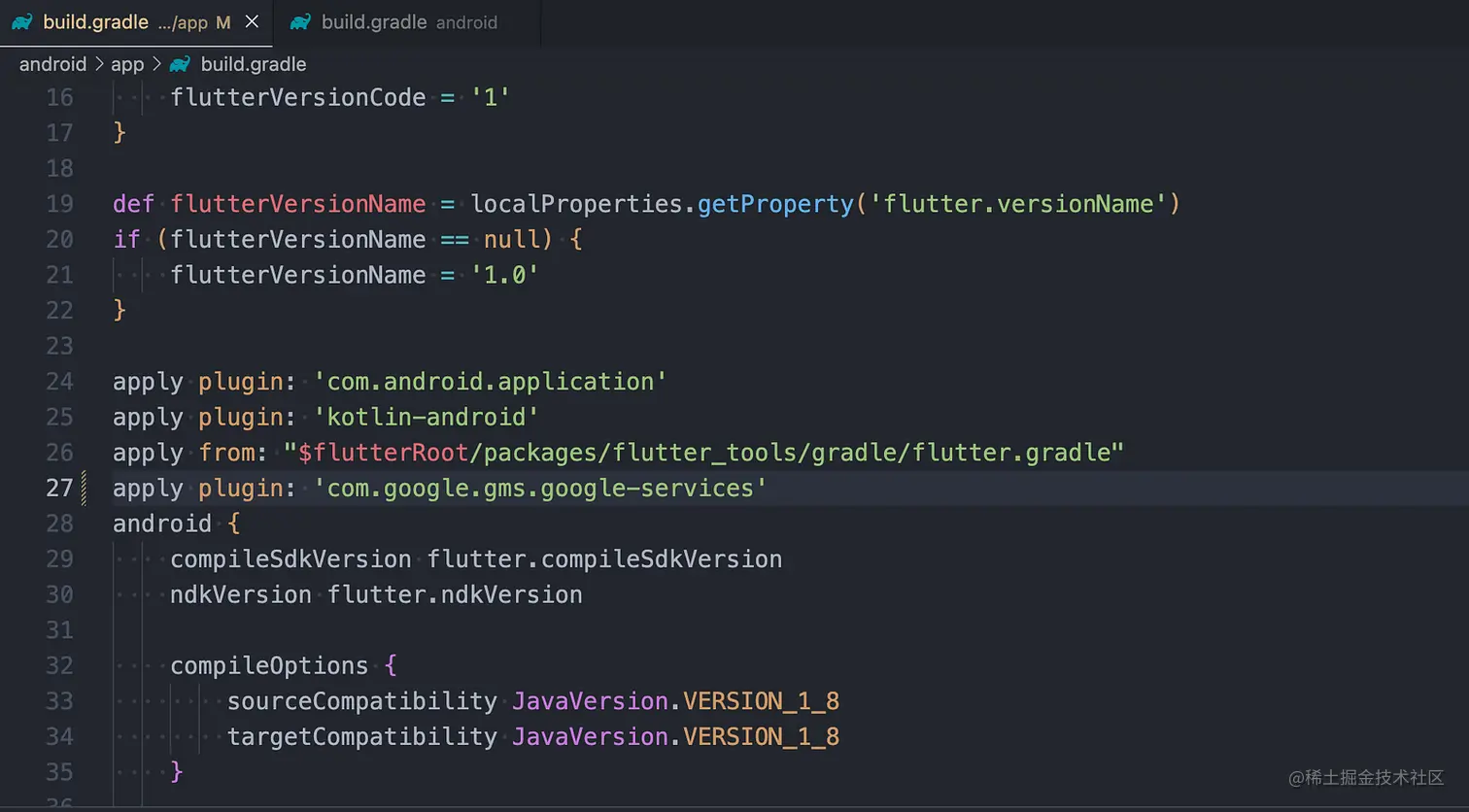The height and width of the screenshot is (812, 1469).
Task: Click compileSdkVersion on line 29
Action: click(x=290, y=559)
